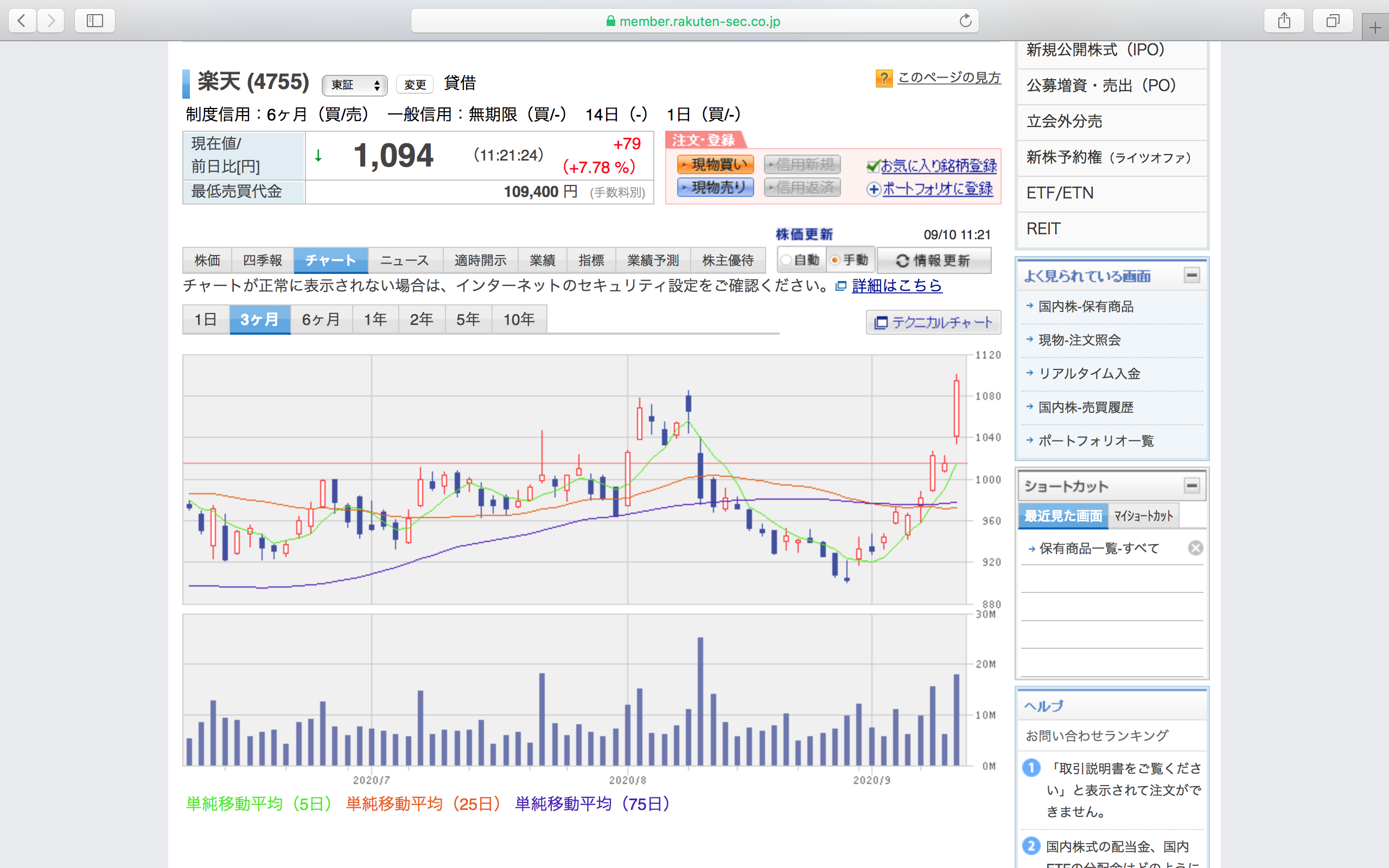Viewport: 1389px width, 868px height.
Task: Click the 変更 button
Action: click(415, 85)
